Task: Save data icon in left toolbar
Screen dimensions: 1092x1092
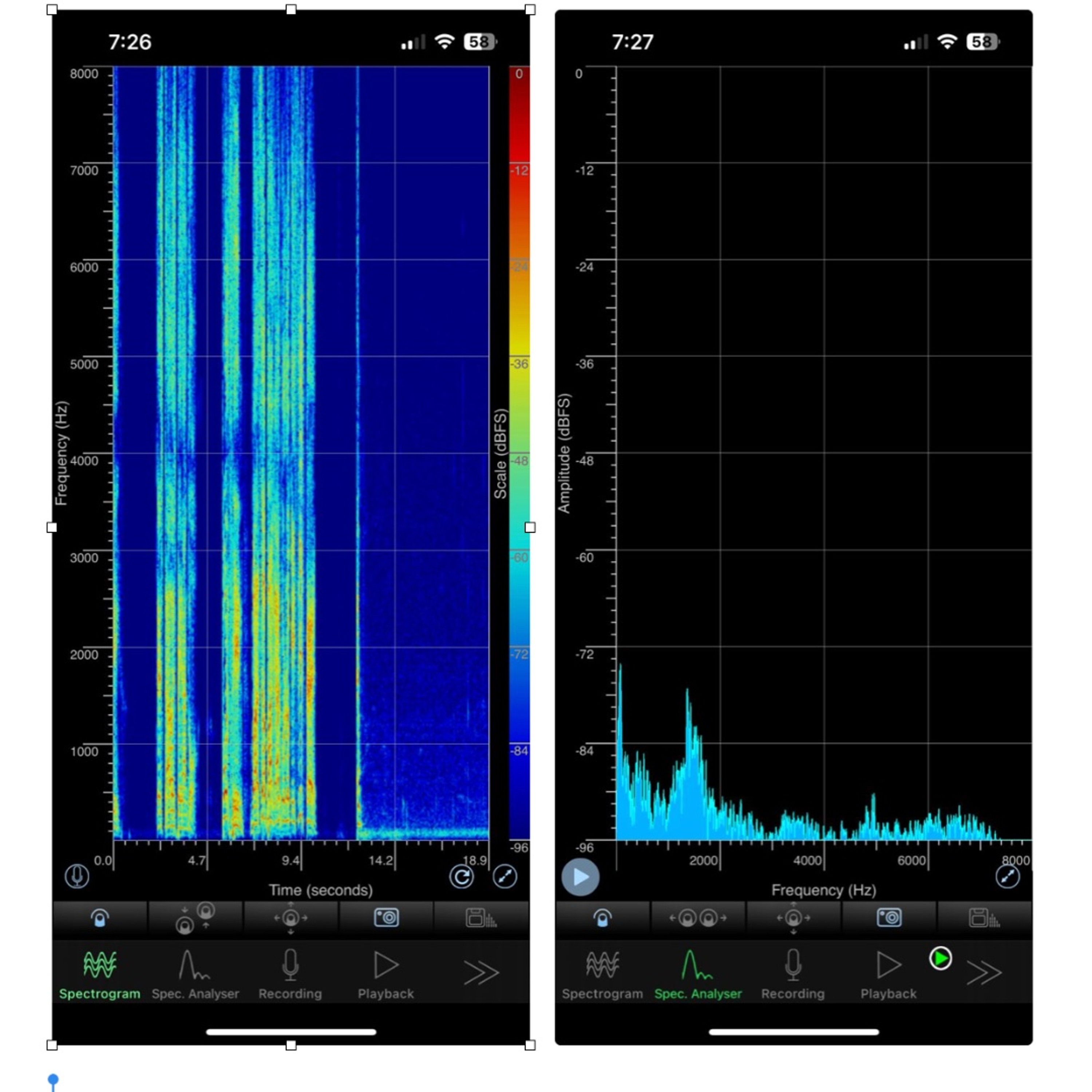Action: (x=481, y=918)
